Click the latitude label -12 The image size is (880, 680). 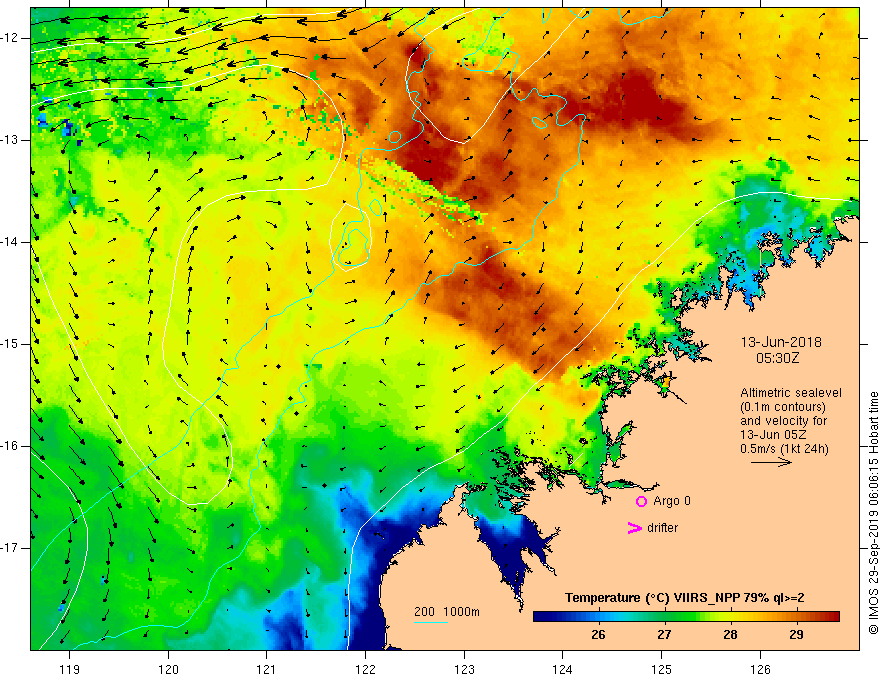(x=10, y=38)
